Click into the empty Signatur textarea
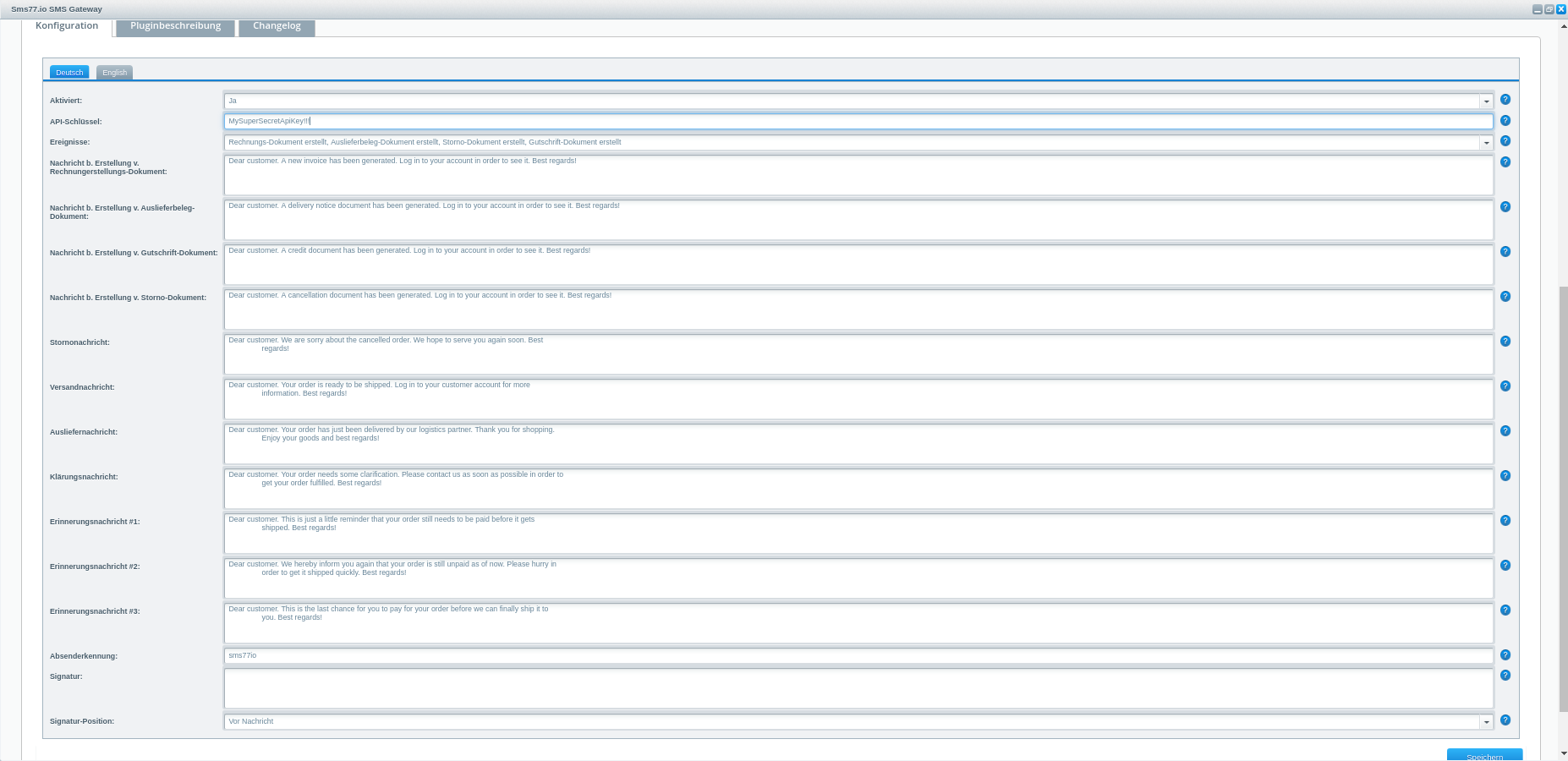Image resolution: width=1568 pixels, height=761 pixels. [x=858, y=688]
